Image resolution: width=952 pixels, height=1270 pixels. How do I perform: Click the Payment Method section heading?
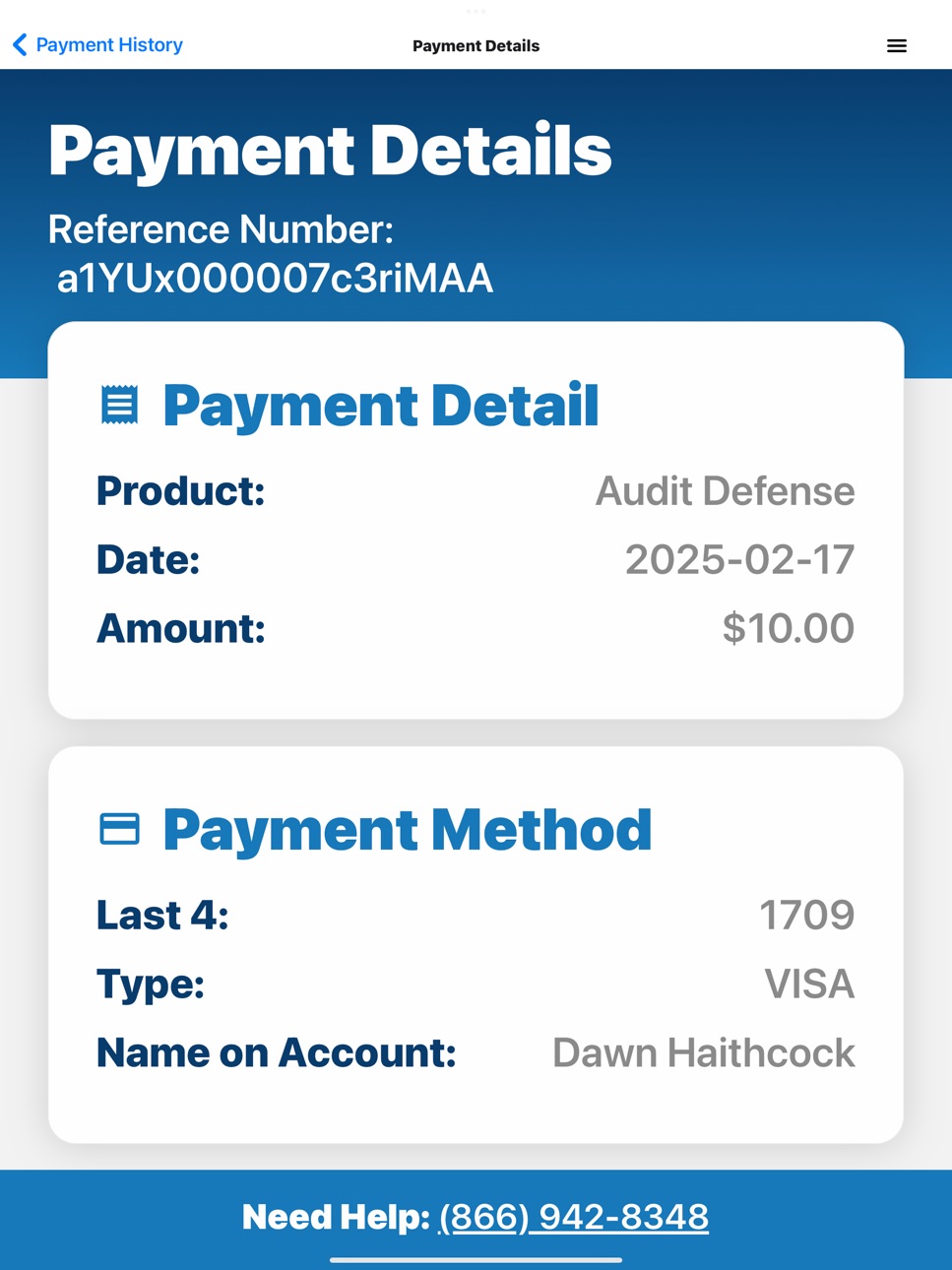pyautogui.click(x=407, y=830)
